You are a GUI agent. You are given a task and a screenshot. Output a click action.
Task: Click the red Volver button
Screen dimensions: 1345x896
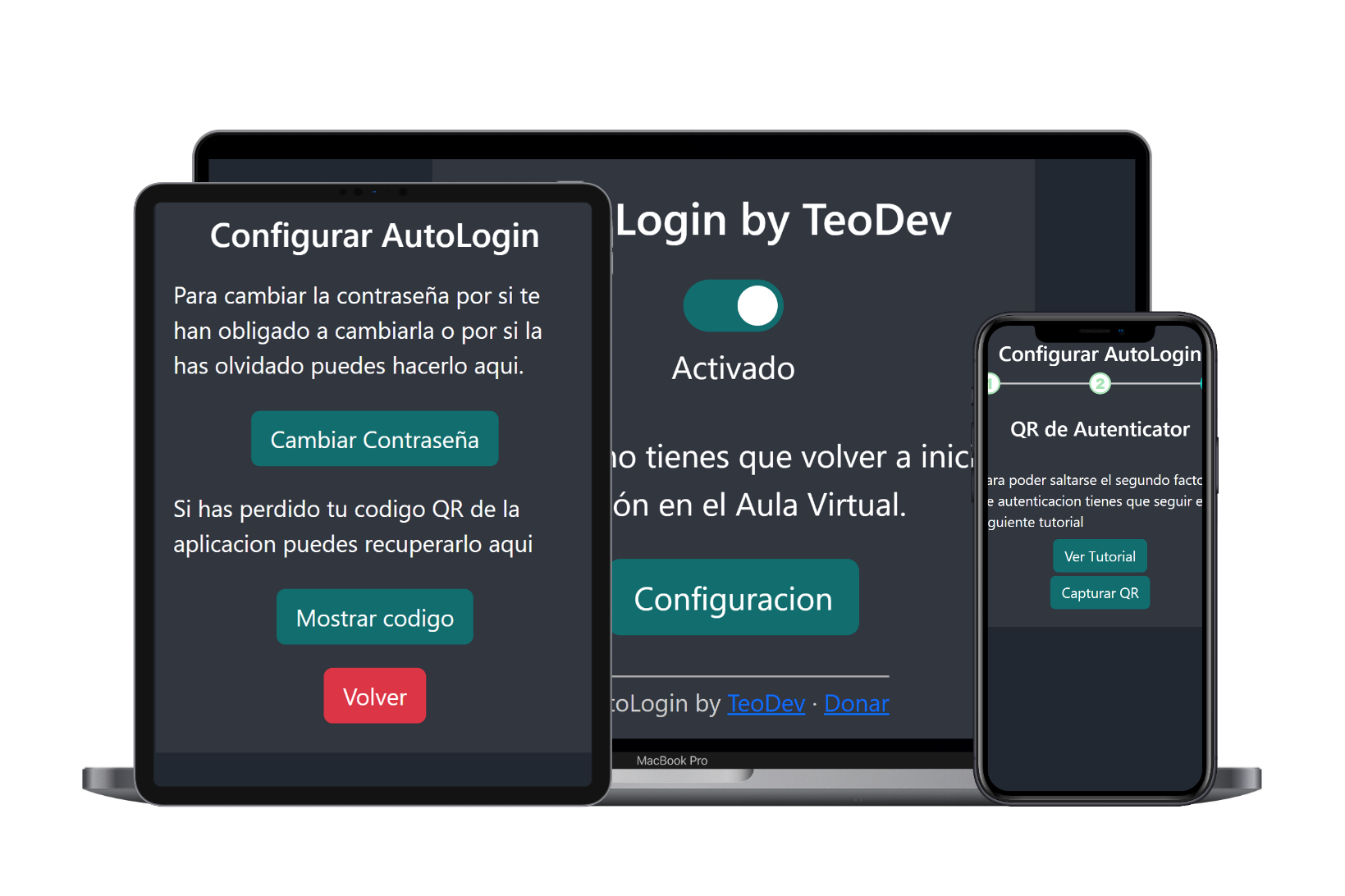[x=374, y=696]
